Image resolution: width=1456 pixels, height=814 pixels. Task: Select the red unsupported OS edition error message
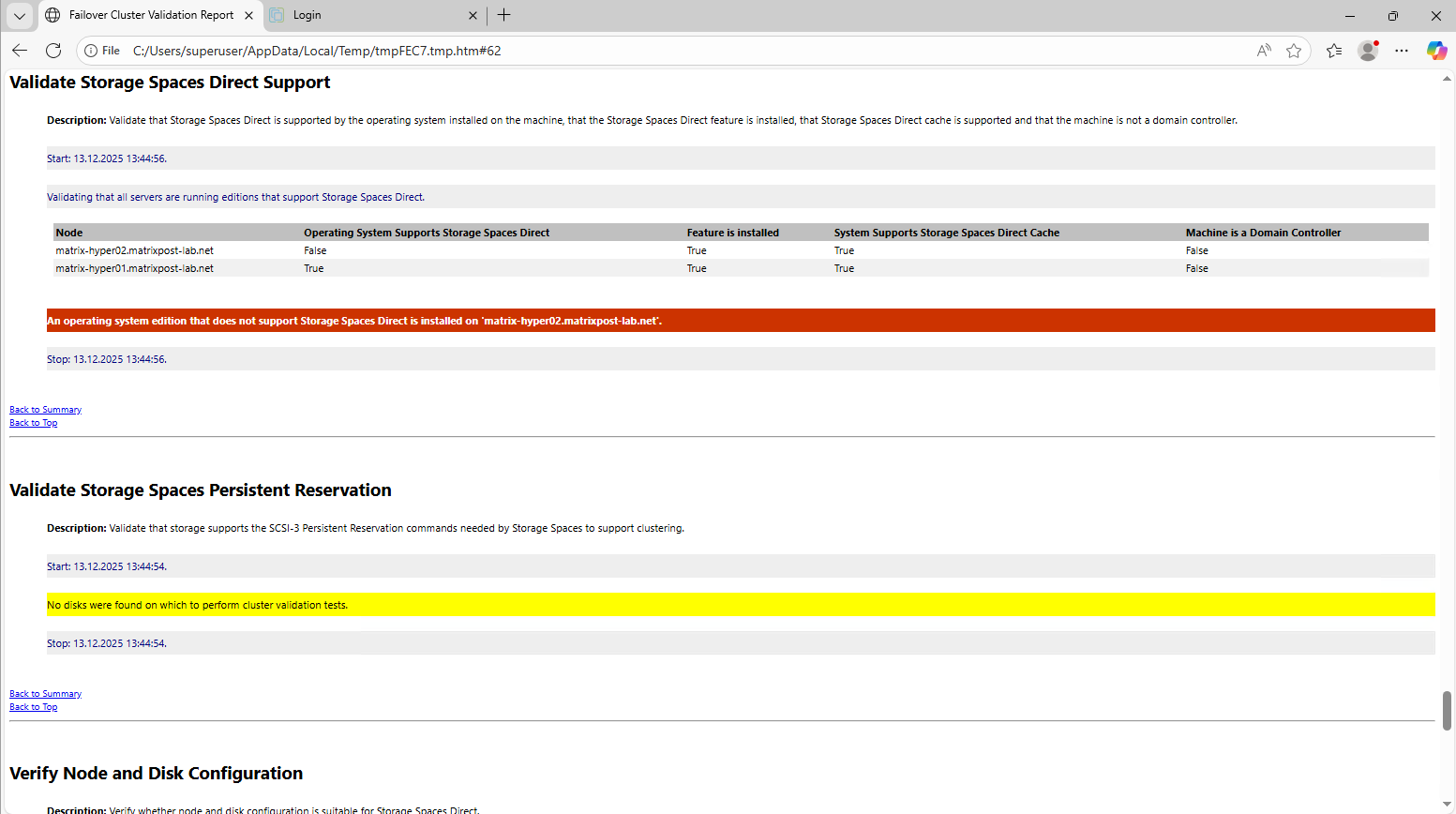click(741, 321)
